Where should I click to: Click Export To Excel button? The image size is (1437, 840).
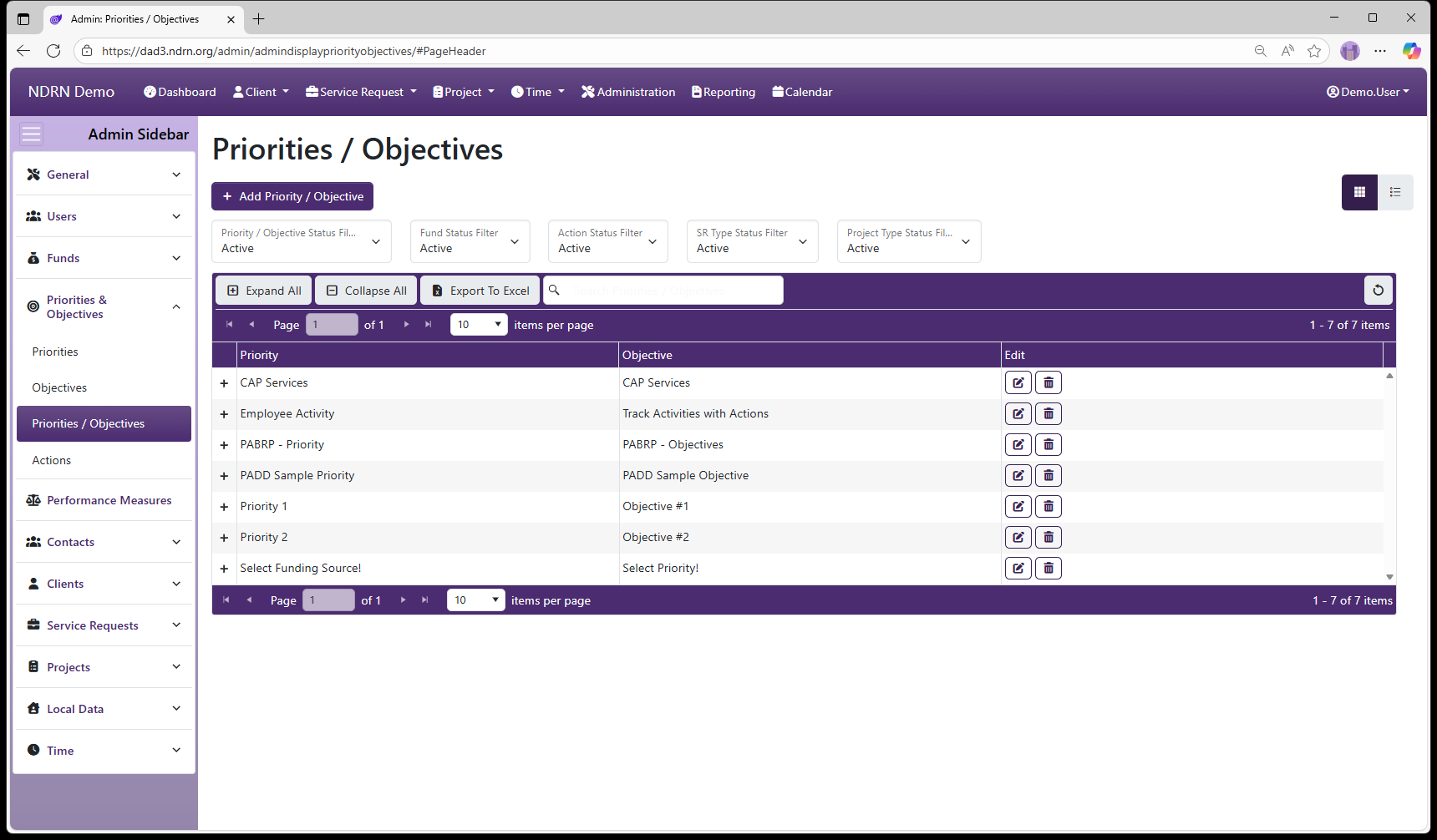coord(480,291)
